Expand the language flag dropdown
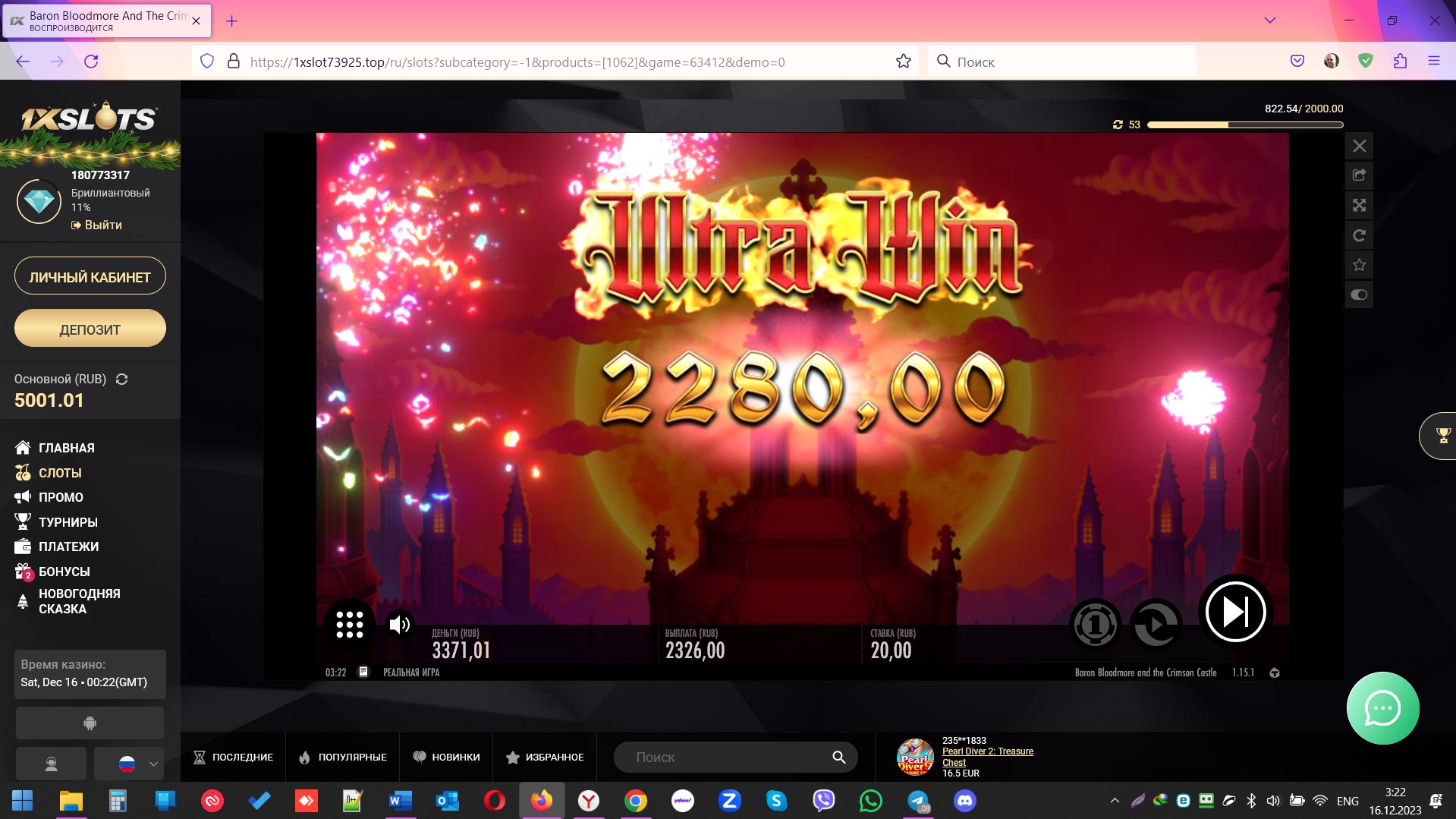Viewport: 1456px width, 819px height. tap(129, 764)
